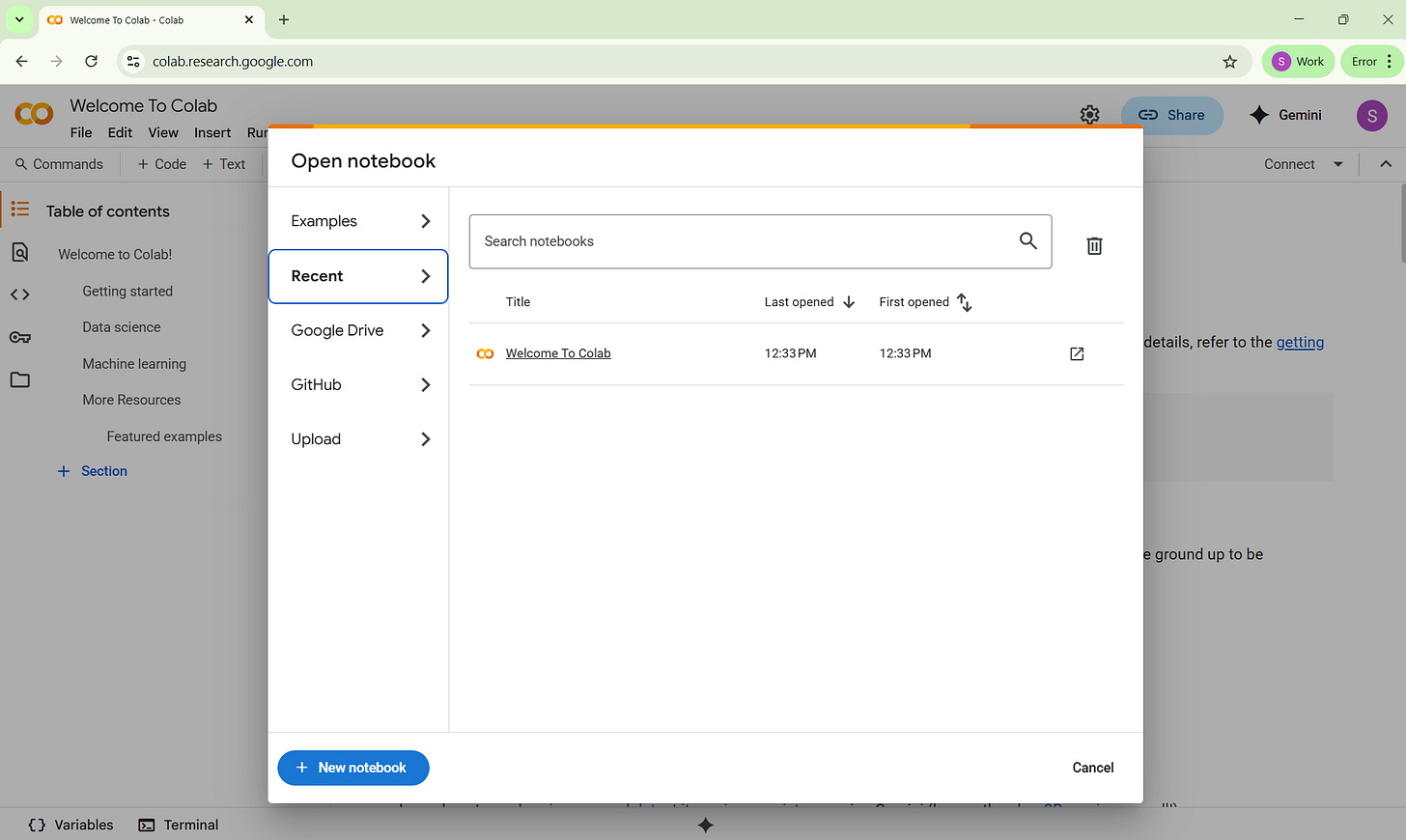Go back with browser back arrow
The width and height of the screenshot is (1406, 840).
click(x=21, y=61)
